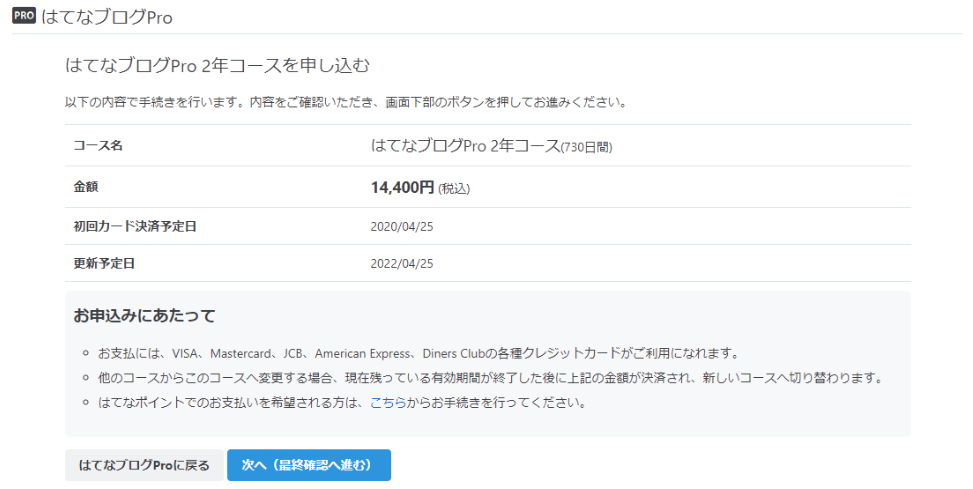Open the はてなブログPro header title

107,17
